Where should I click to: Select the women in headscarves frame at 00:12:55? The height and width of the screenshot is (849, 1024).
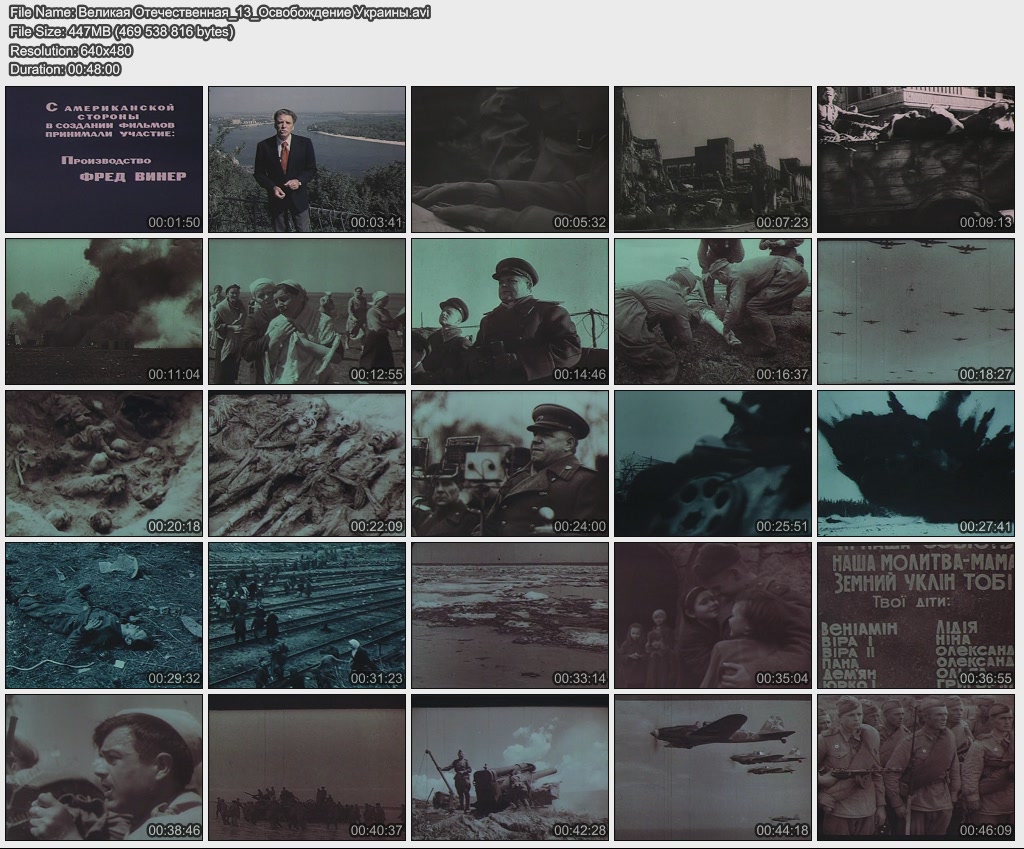pos(307,311)
